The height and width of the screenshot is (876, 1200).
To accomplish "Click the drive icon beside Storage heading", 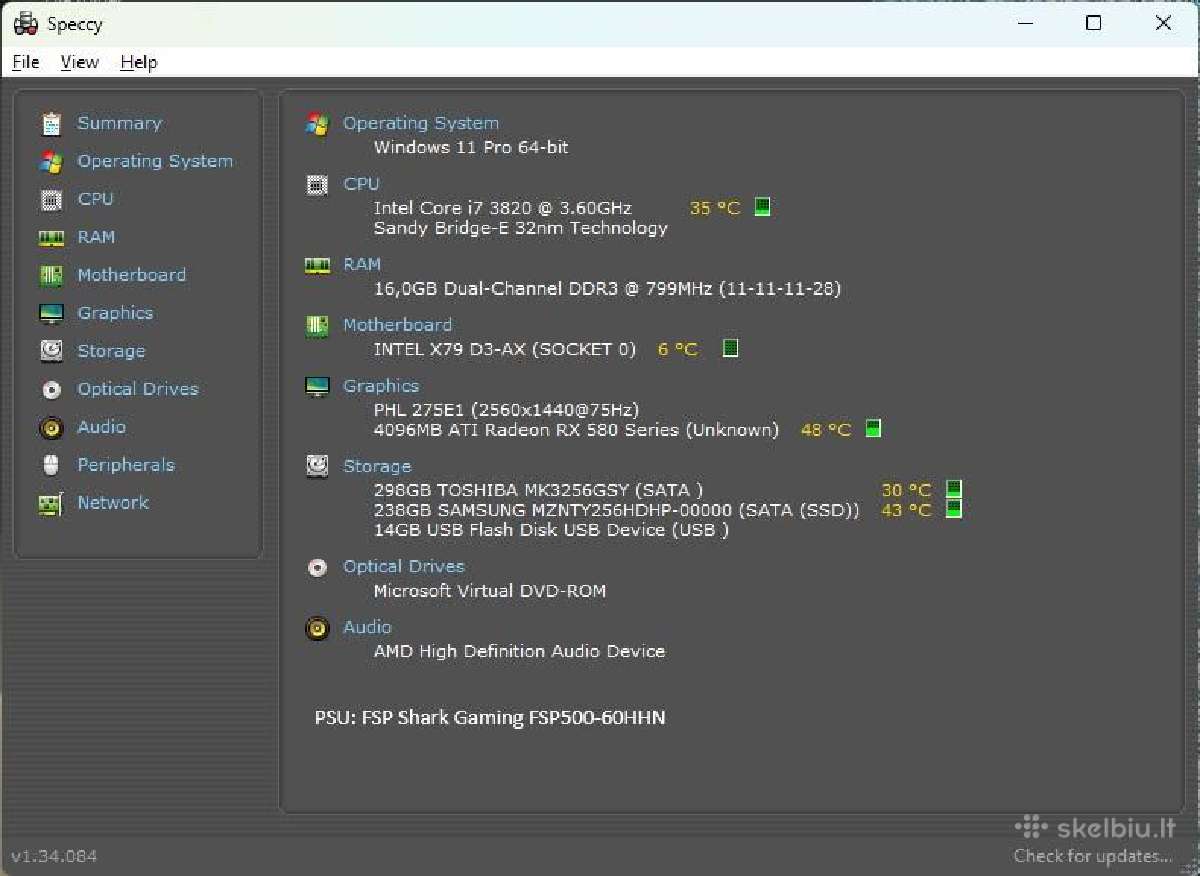I will tap(317, 466).
